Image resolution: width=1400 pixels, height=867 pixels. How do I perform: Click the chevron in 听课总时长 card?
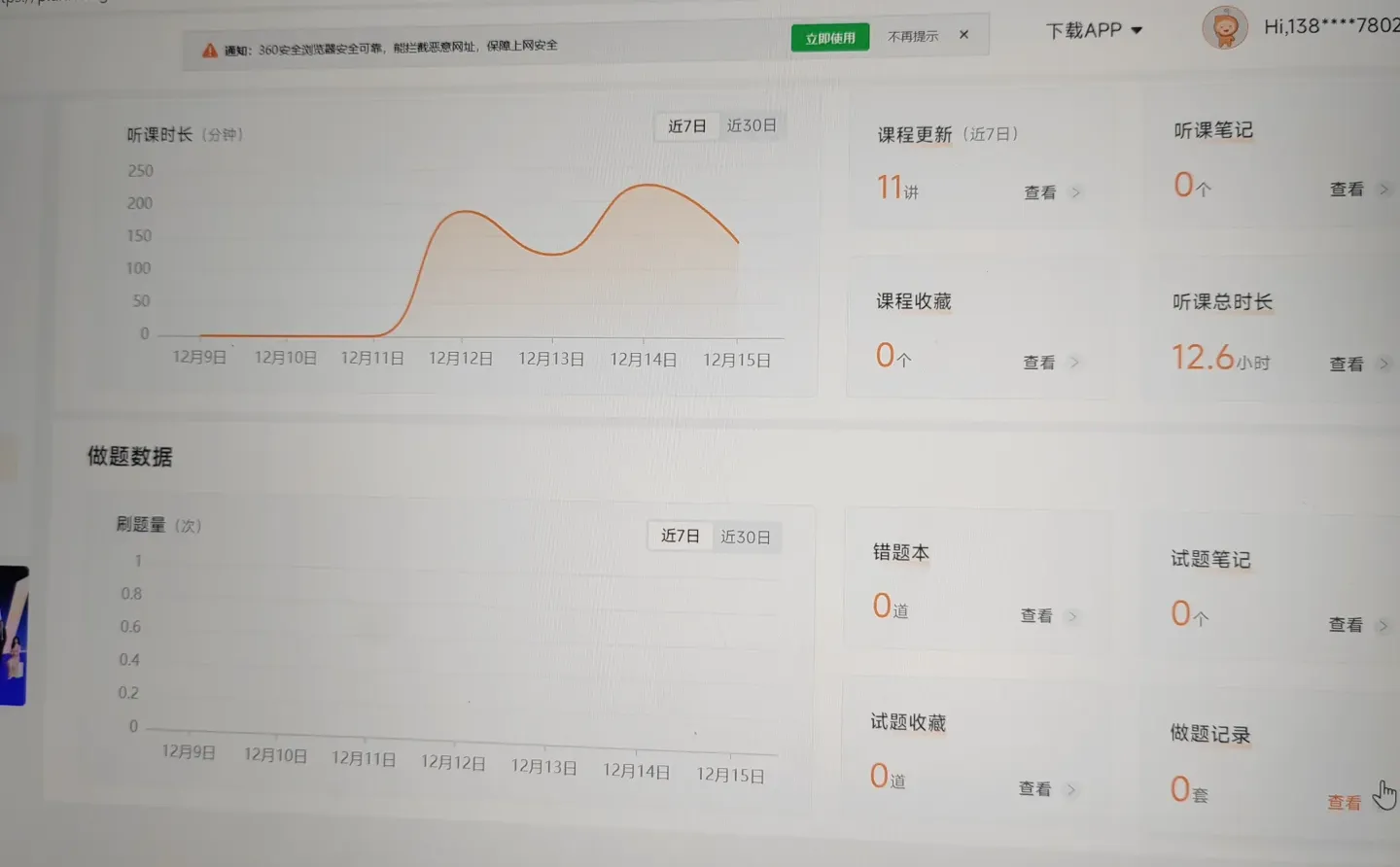1382,364
